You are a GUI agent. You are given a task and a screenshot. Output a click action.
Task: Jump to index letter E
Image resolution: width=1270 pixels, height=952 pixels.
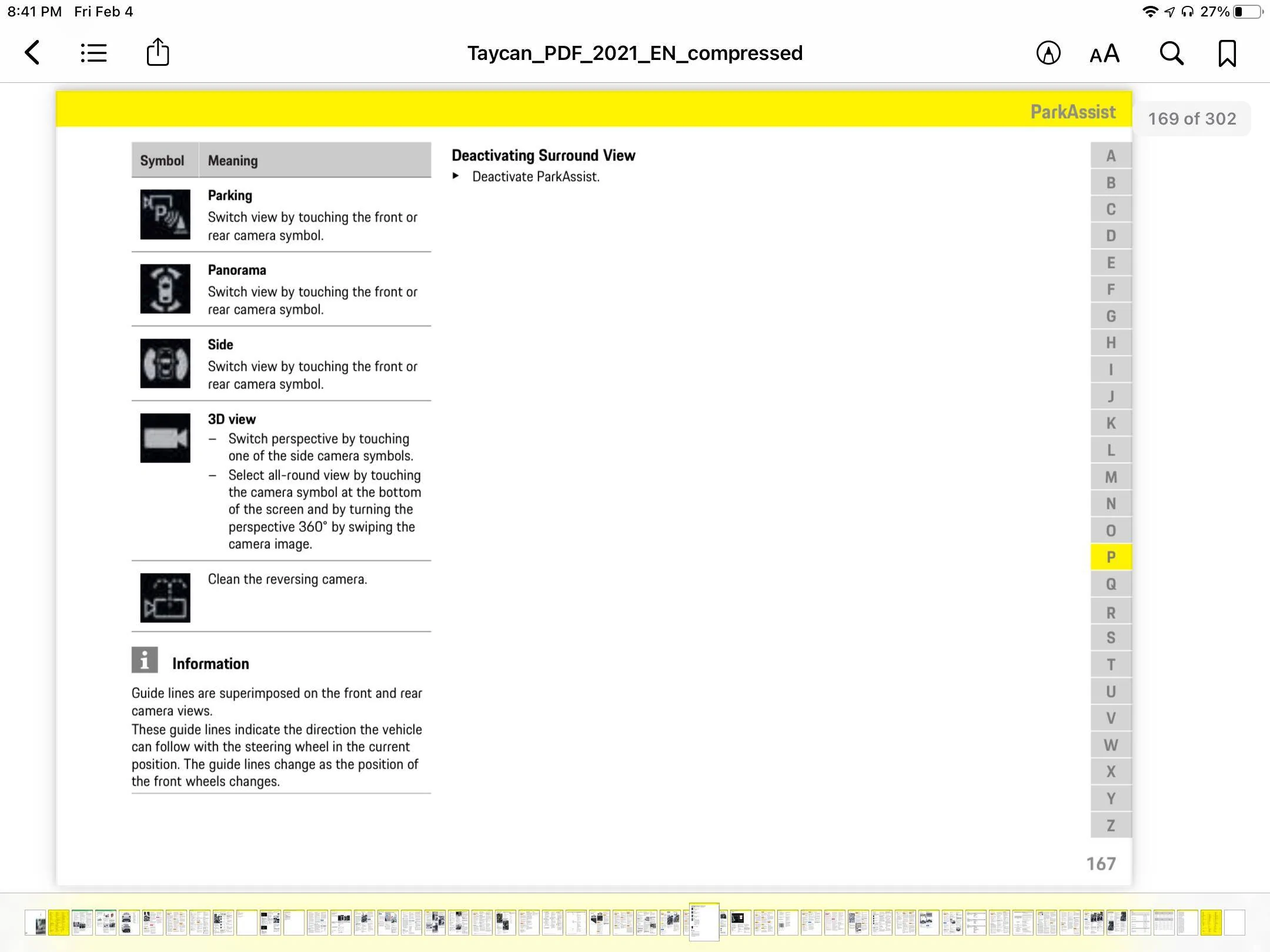click(1111, 263)
